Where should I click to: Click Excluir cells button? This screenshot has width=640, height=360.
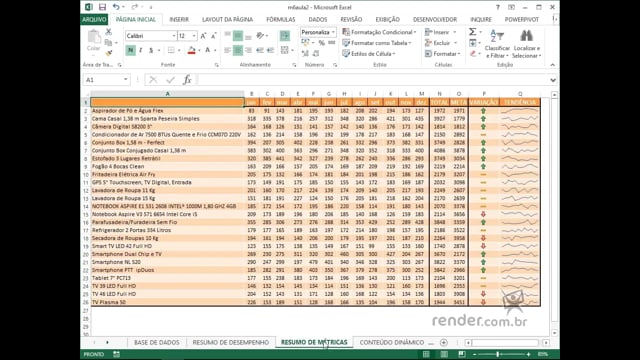point(441,43)
